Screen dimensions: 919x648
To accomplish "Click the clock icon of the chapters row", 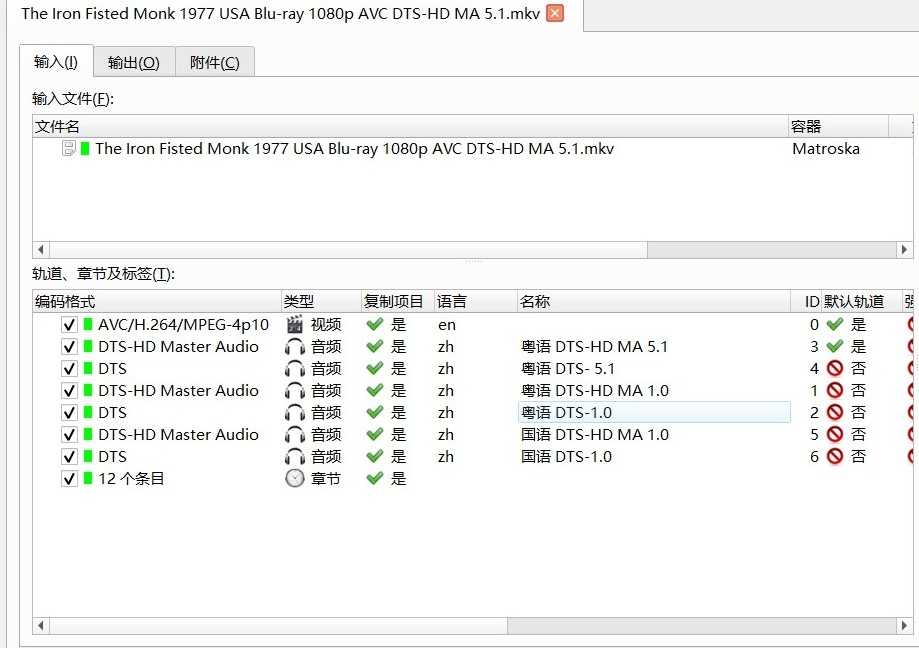I will (295, 479).
